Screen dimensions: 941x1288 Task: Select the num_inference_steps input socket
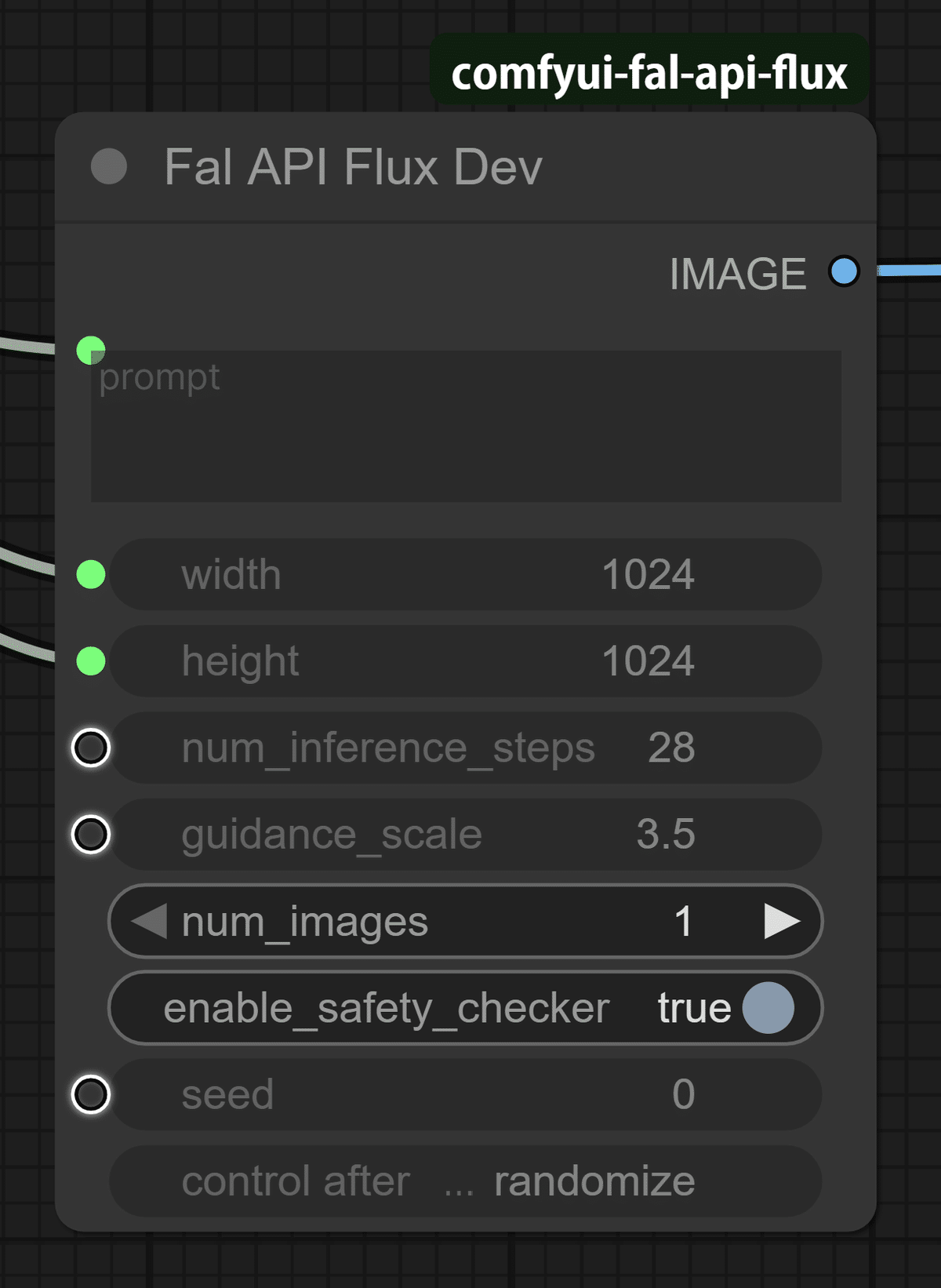(90, 749)
